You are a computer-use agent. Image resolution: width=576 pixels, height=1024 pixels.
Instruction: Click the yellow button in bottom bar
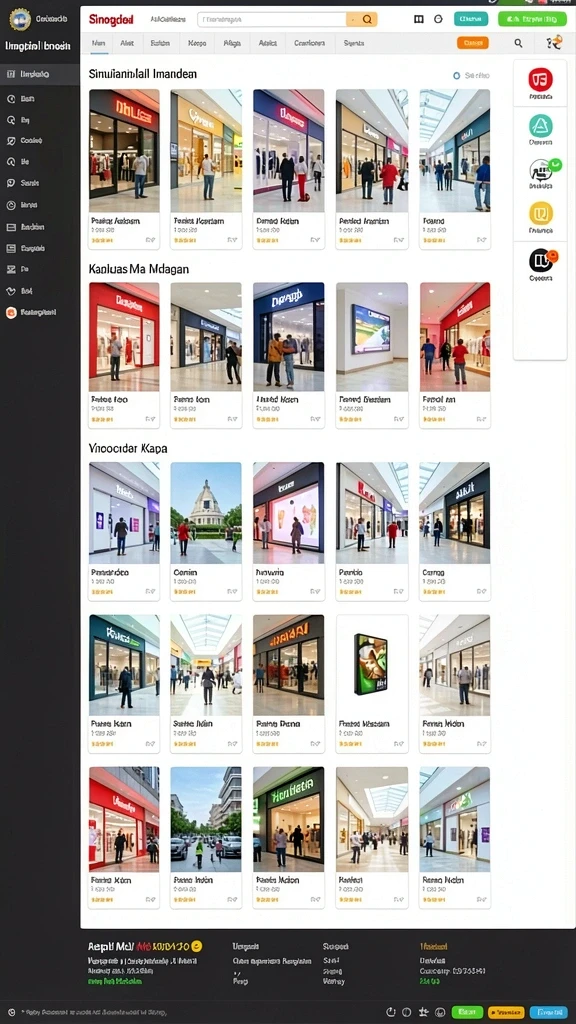(x=506, y=1012)
